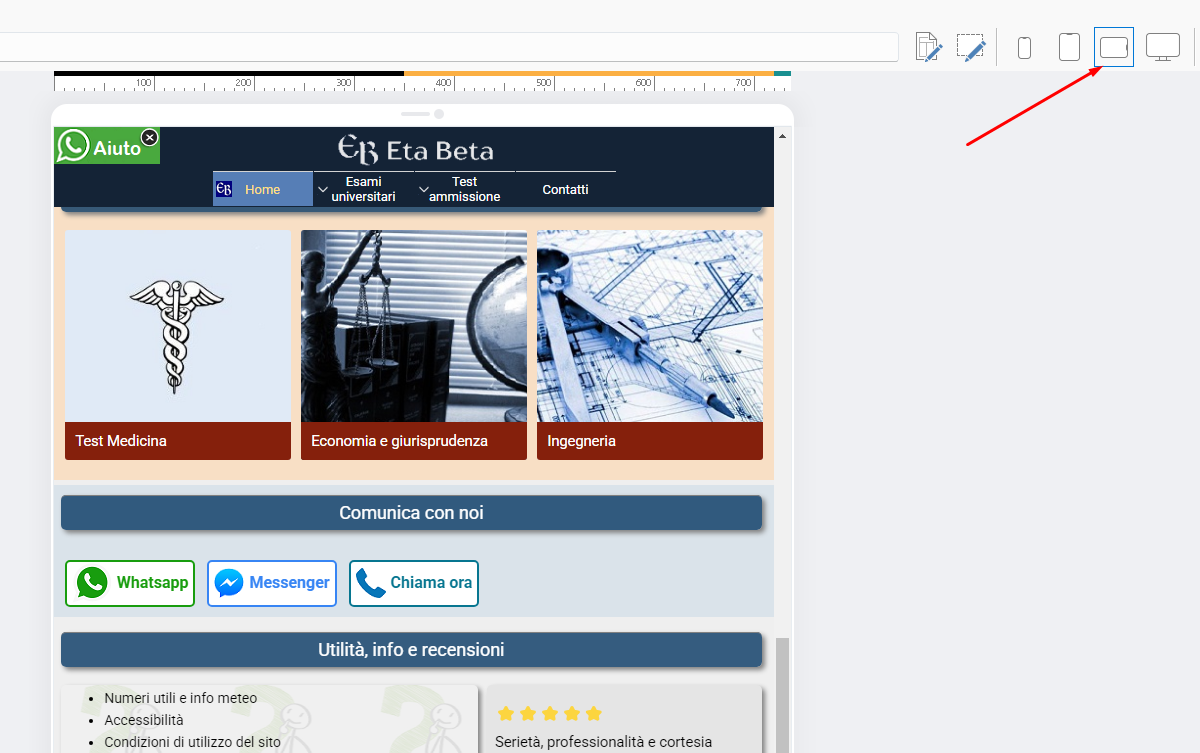1200x753 pixels.
Task: Select the dashed-selection edit tool
Action: click(971, 47)
